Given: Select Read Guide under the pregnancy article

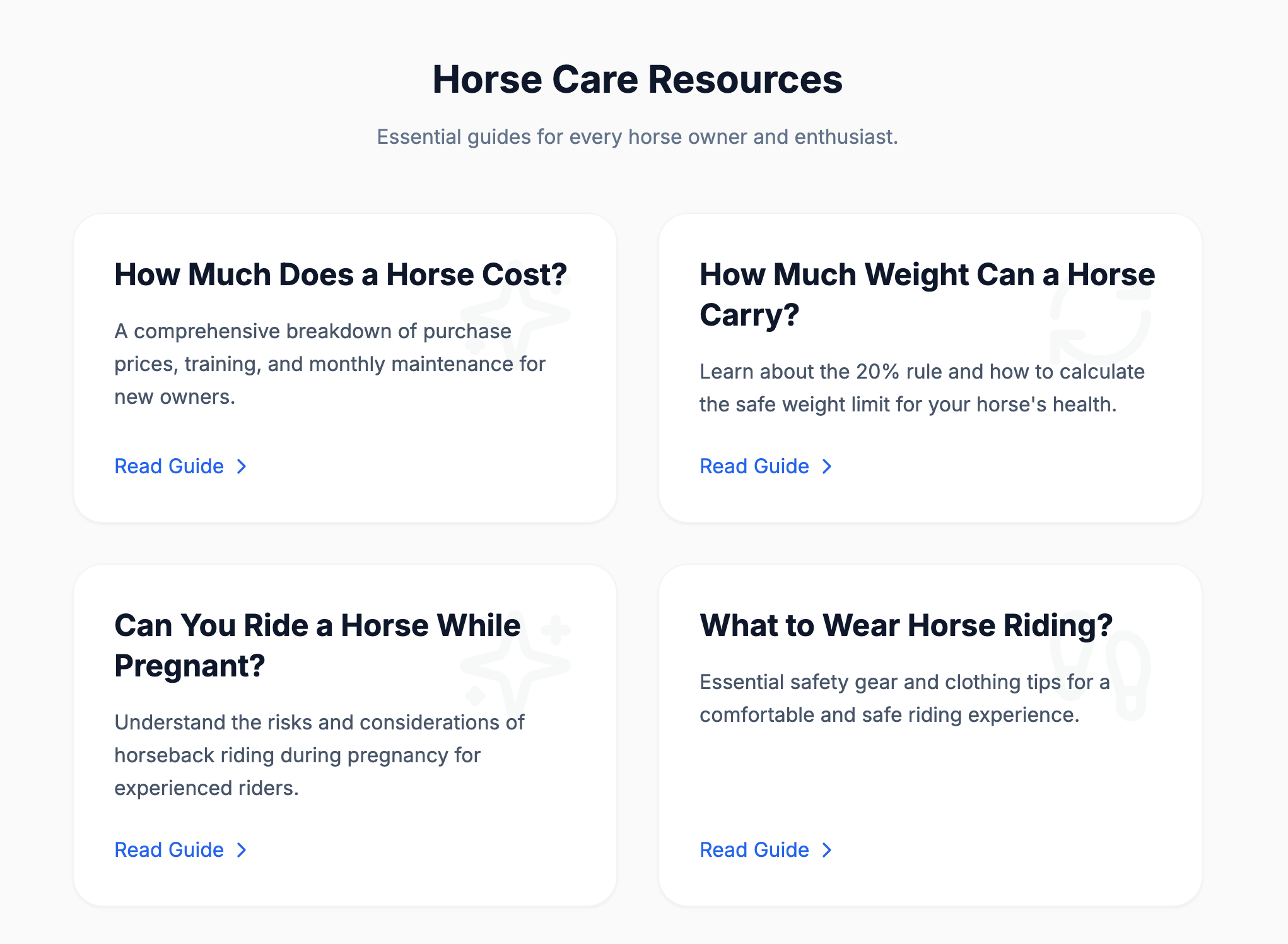Looking at the screenshot, I should tap(168, 850).
